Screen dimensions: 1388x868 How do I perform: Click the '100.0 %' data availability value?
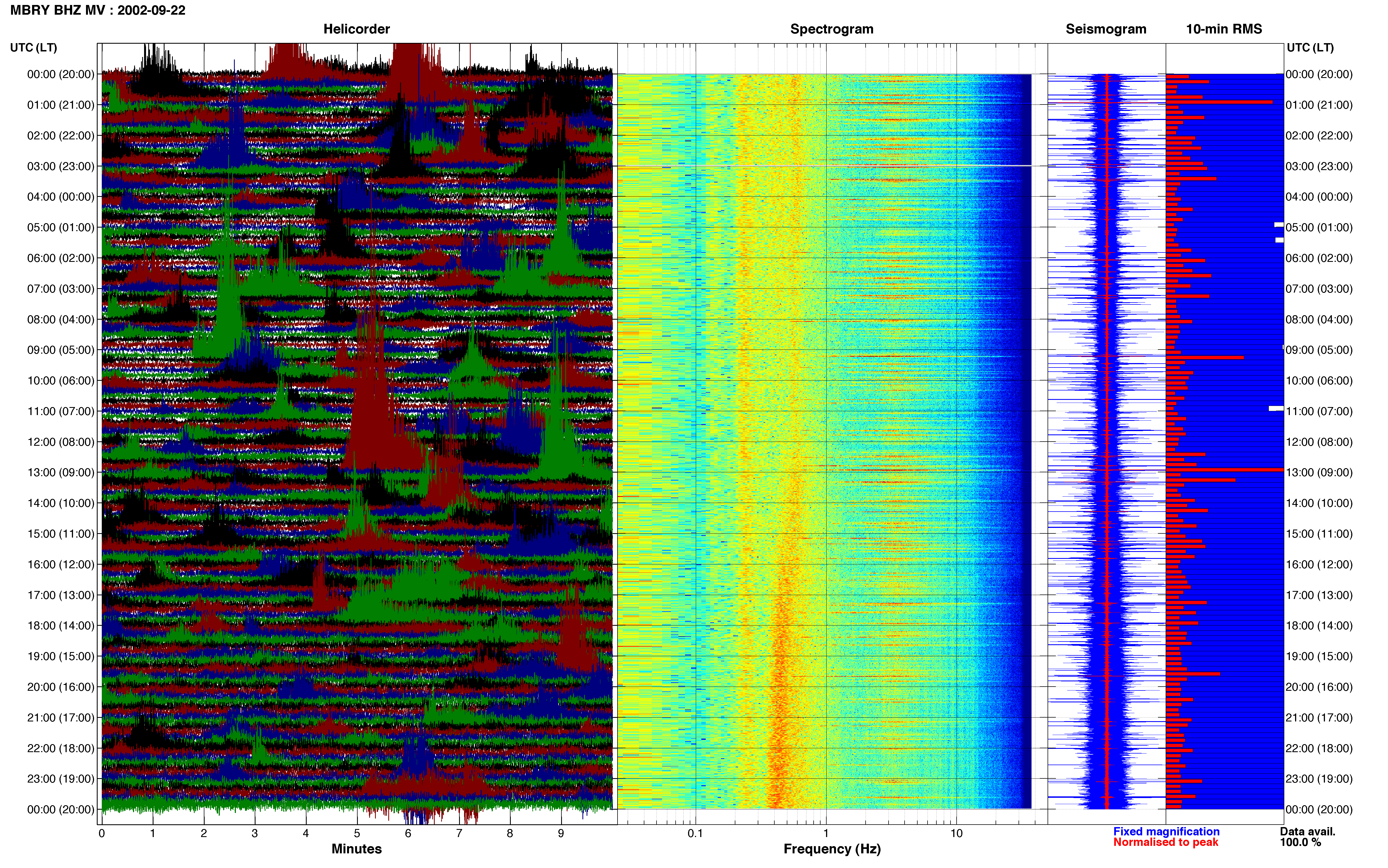click(1300, 842)
